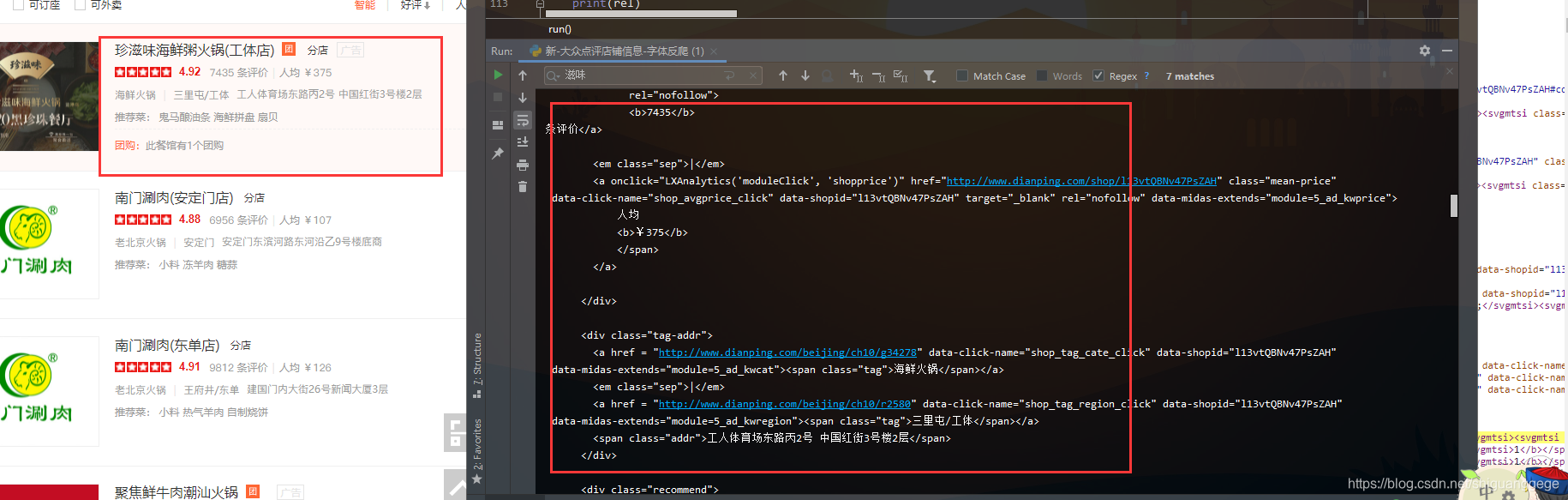Open recommended dish 海鲜拼盘
Screen dimensions: 1568x500
click(234, 117)
